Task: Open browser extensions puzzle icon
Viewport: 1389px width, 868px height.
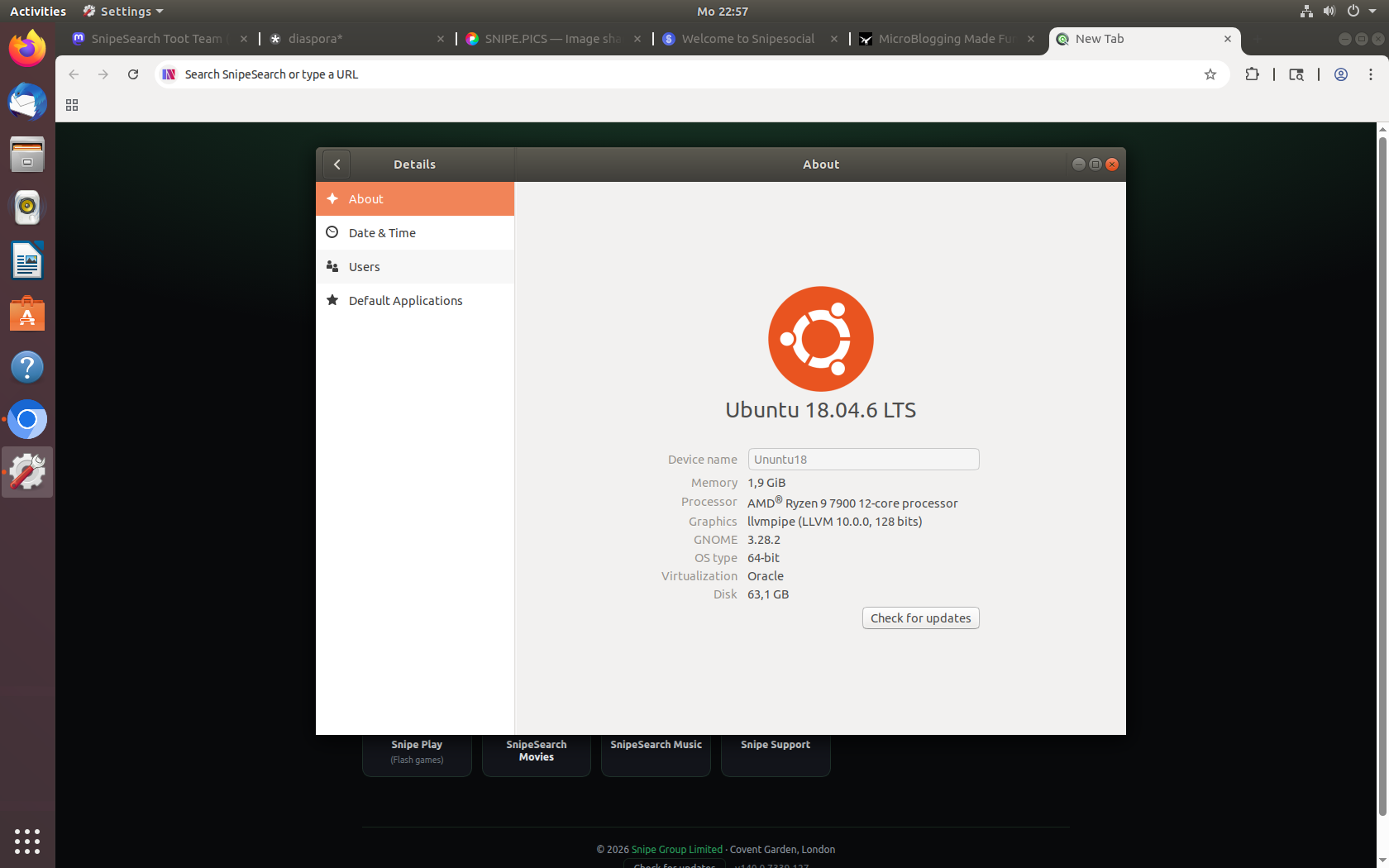Action: point(1252,74)
